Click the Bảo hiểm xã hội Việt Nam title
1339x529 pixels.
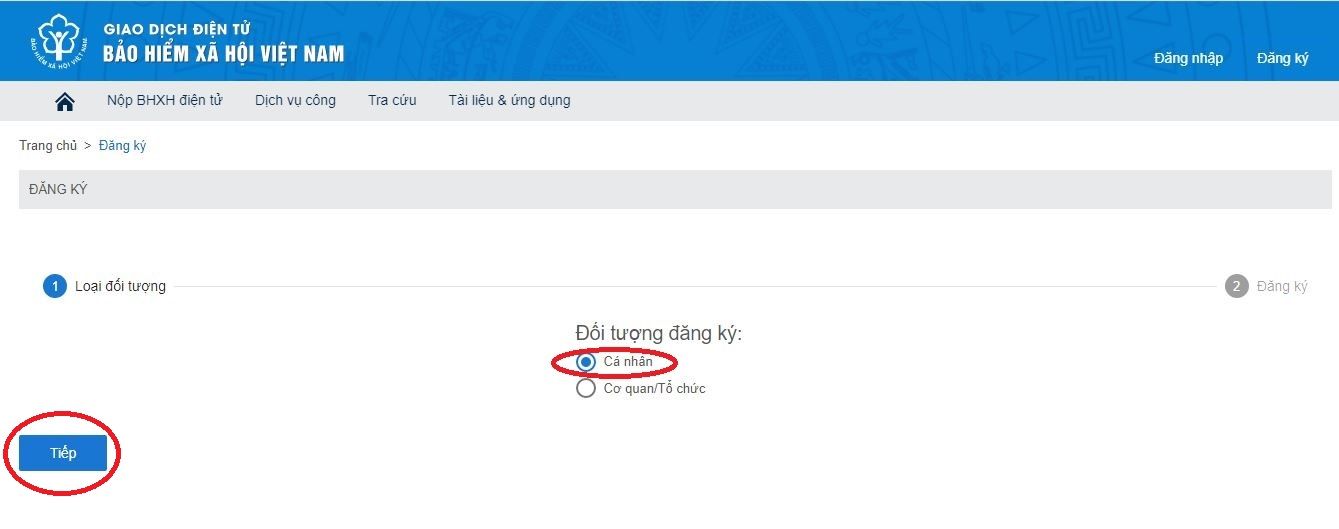pos(223,53)
